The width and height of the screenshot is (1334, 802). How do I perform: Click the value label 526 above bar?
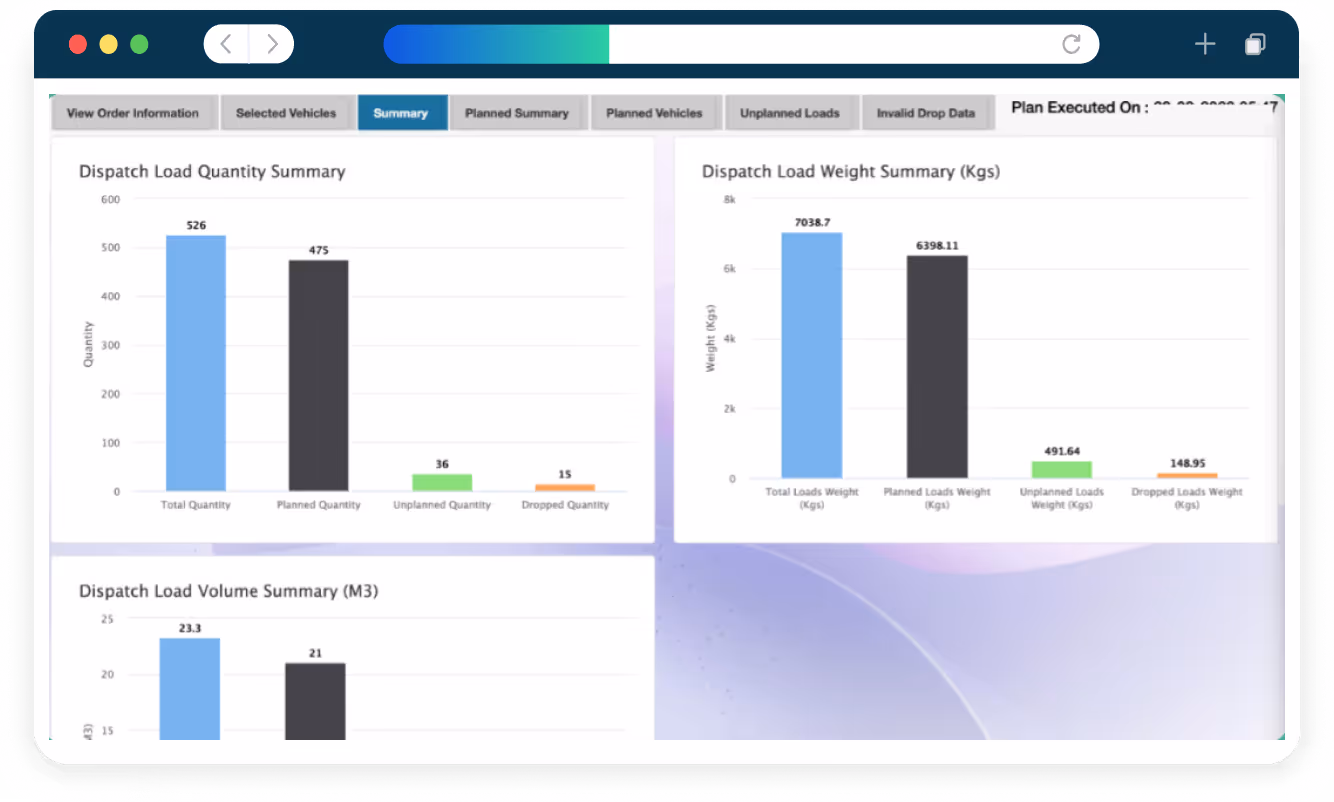[x=196, y=225]
